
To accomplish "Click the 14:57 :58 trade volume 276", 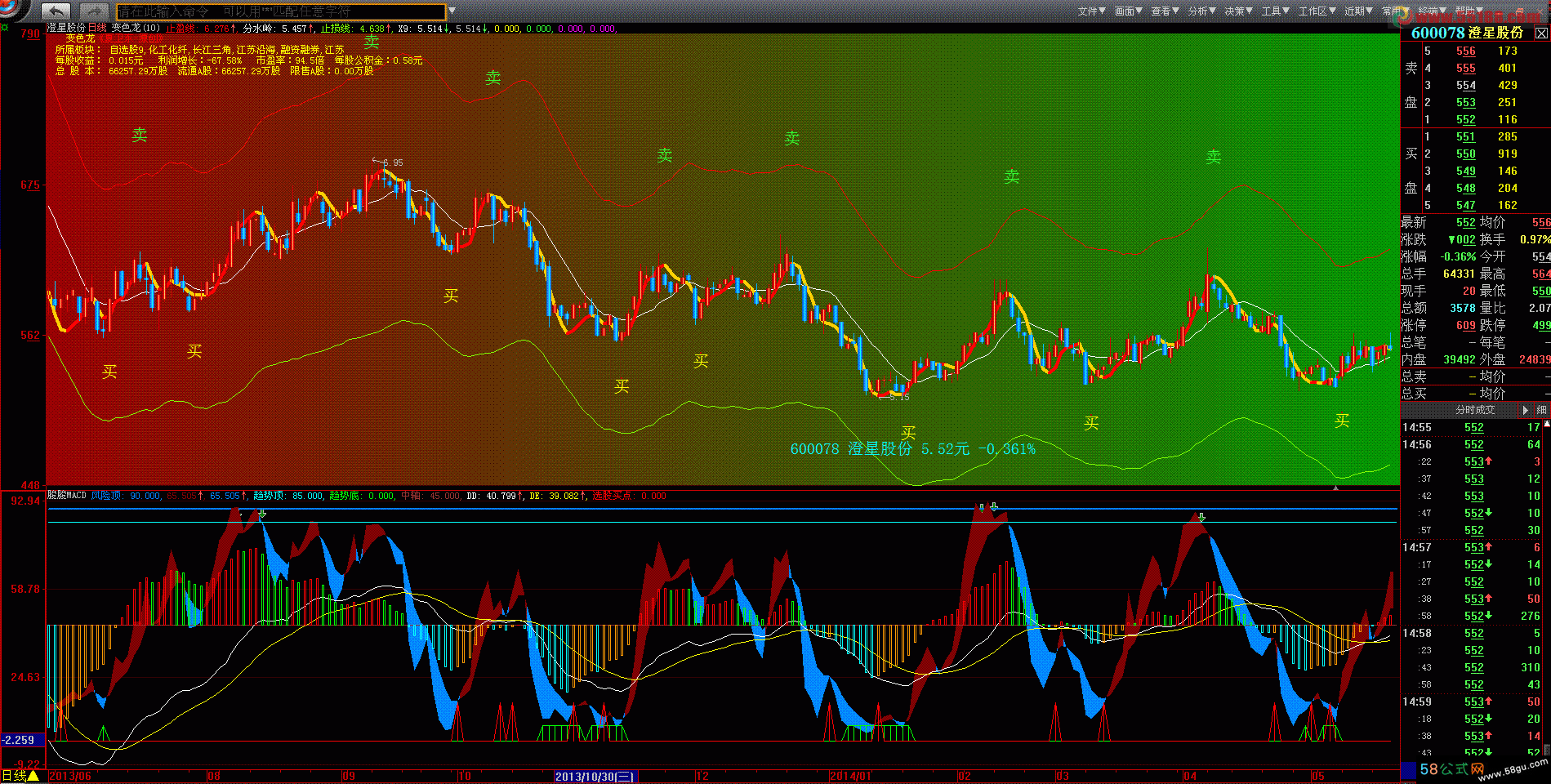I will tap(1531, 616).
